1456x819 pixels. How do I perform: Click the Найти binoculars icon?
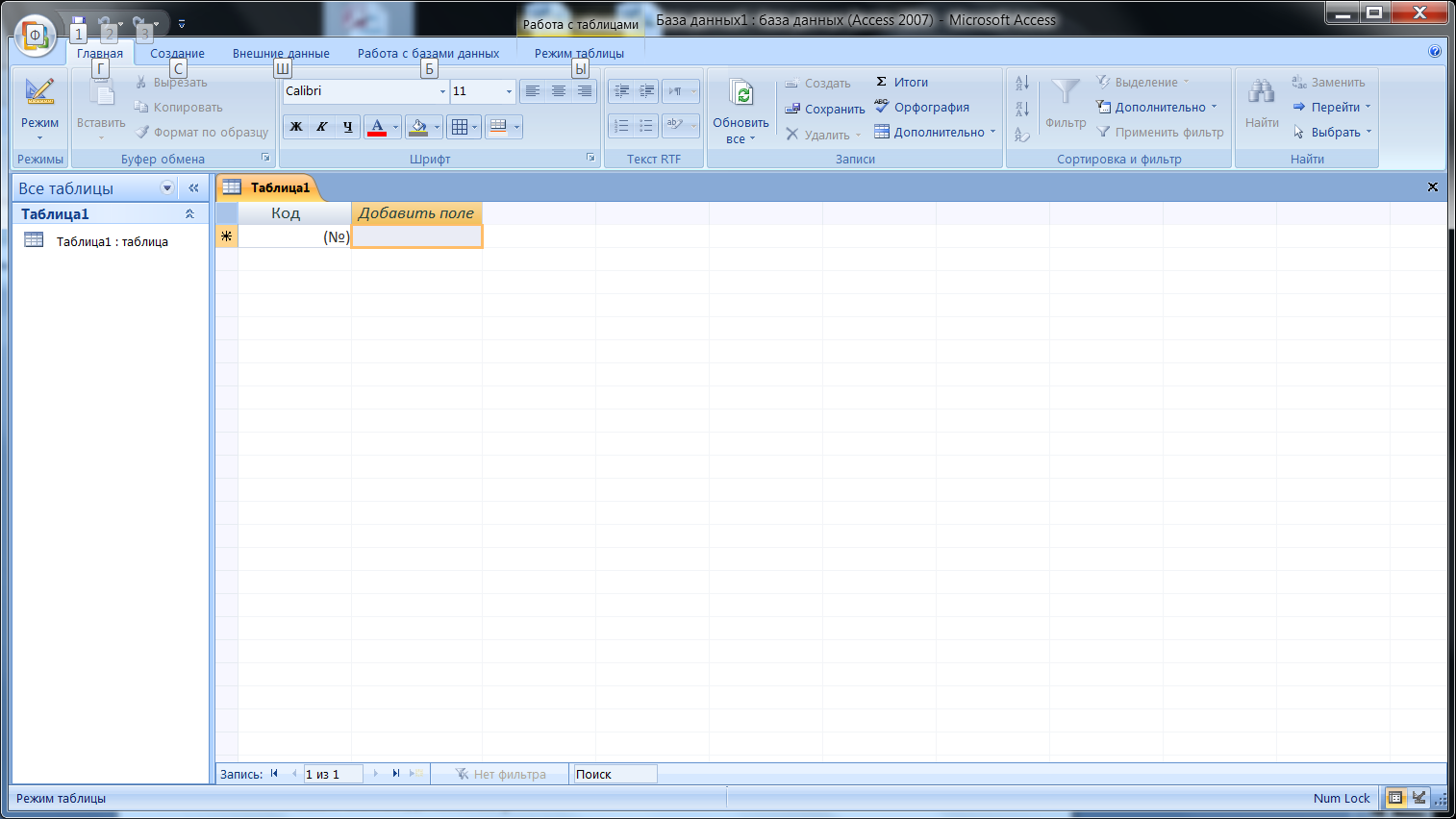[x=1262, y=93]
